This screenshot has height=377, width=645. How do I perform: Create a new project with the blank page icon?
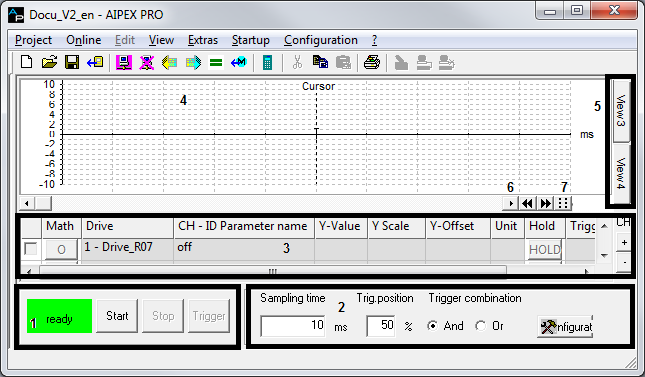pyautogui.click(x=27, y=62)
